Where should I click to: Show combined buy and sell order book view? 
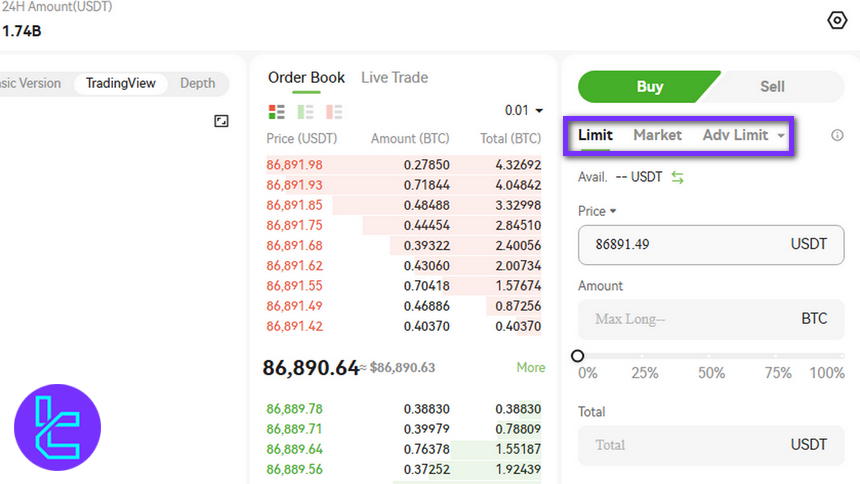[276, 112]
